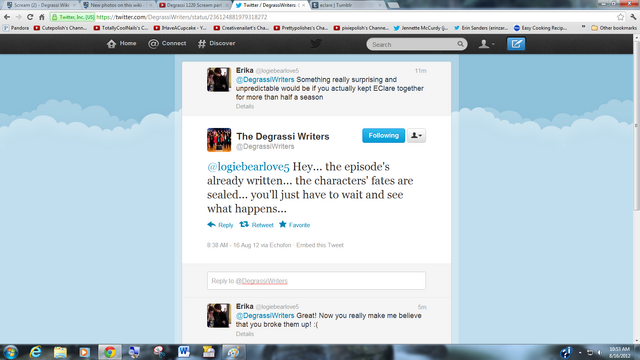The image size is (640, 360).
Task: Expand the account profile dropdown in navbar
Action: [487, 44]
